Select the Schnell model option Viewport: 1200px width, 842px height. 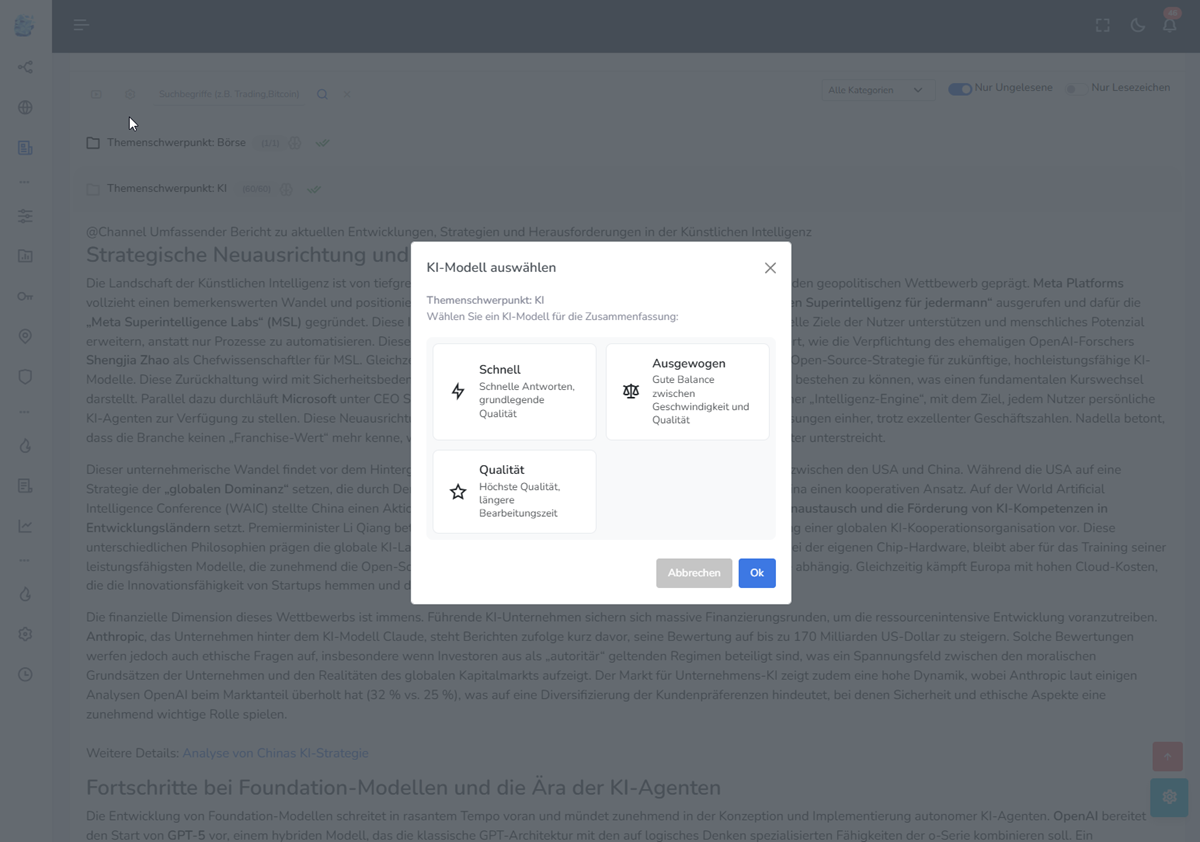click(x=514, y=391)
